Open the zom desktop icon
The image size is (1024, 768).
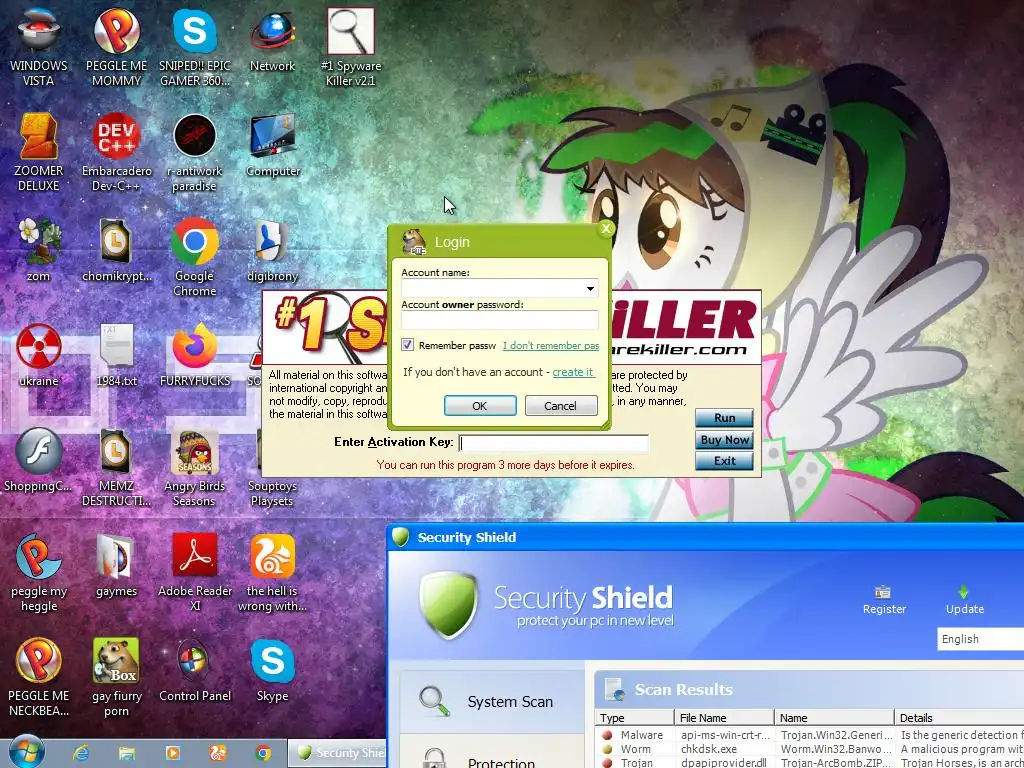click(x=39, y=250)
